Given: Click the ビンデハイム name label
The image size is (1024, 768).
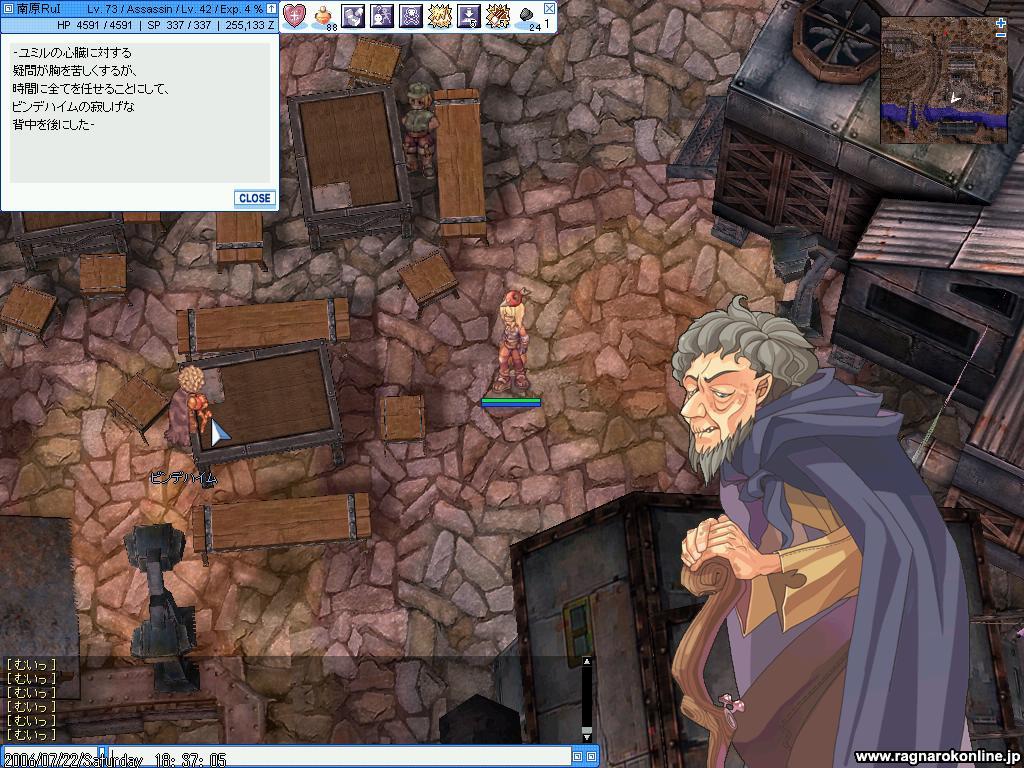Looking at the screenshot, I should pos(184,478).
